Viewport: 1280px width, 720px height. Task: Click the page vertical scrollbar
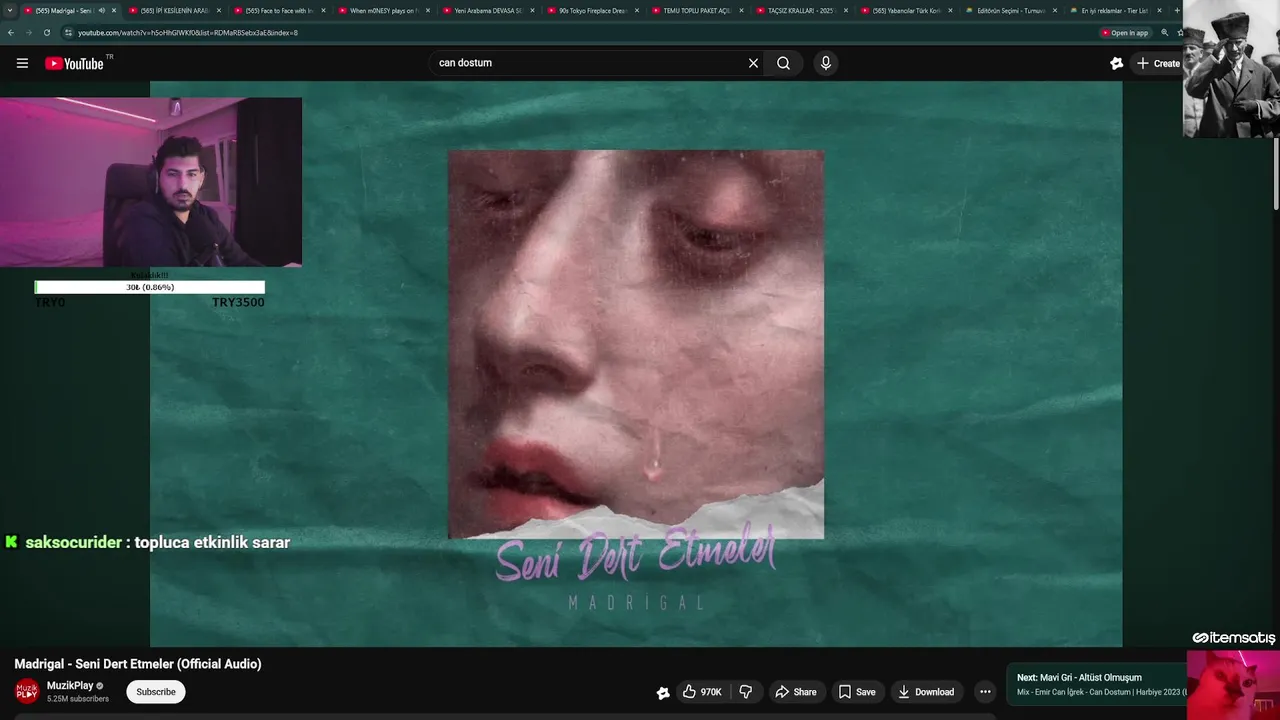click(x=1276, y=172)
